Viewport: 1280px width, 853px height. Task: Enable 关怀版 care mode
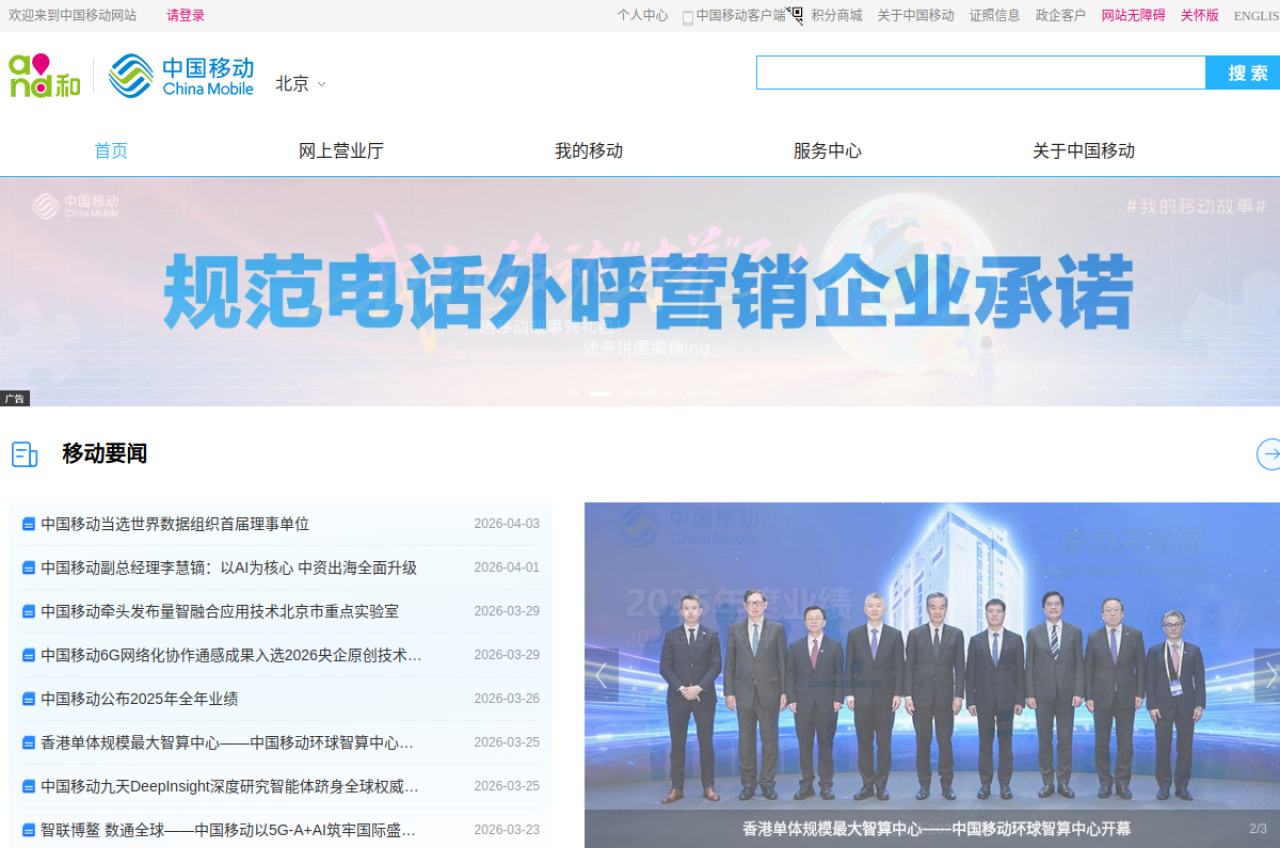pos(1199,15)
